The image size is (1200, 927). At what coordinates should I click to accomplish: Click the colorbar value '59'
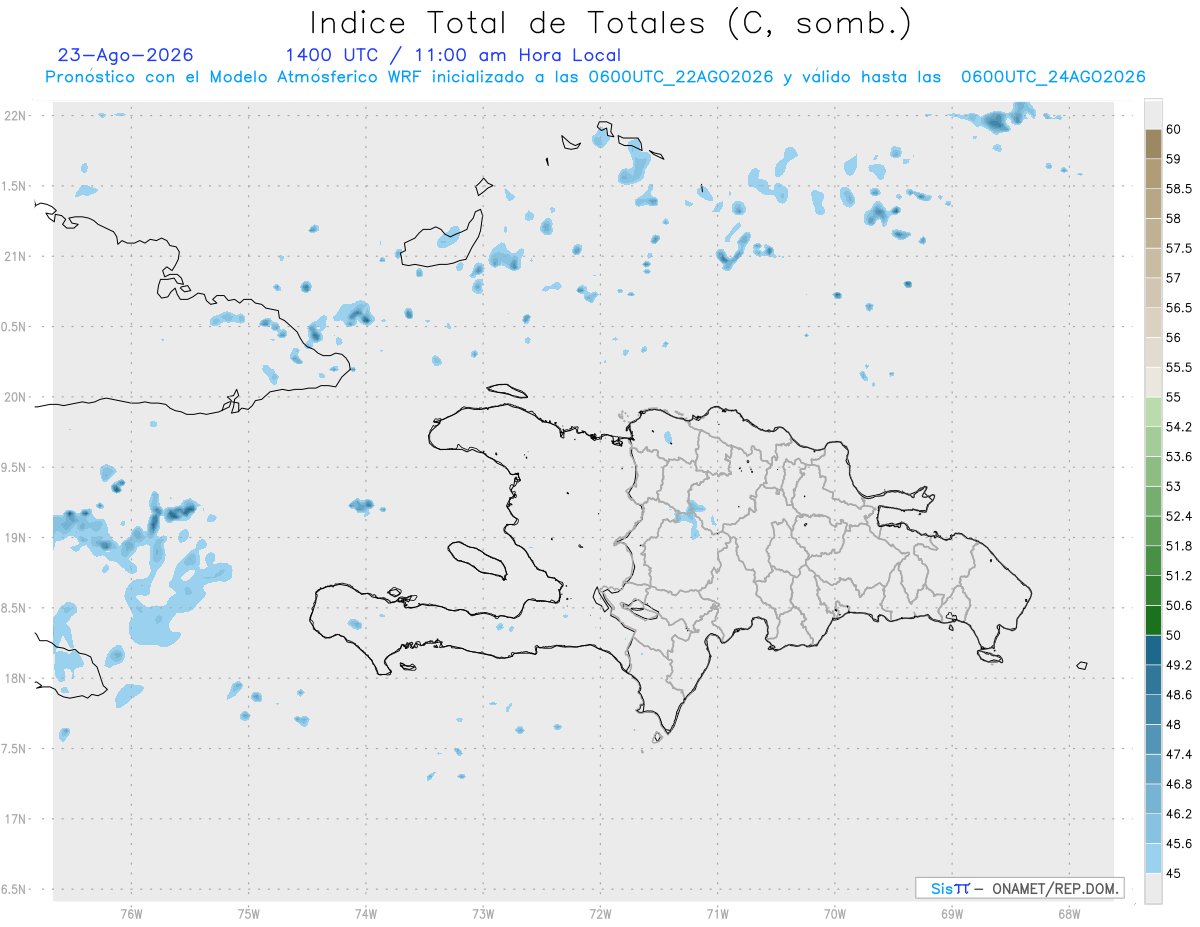pos(1173,159)
